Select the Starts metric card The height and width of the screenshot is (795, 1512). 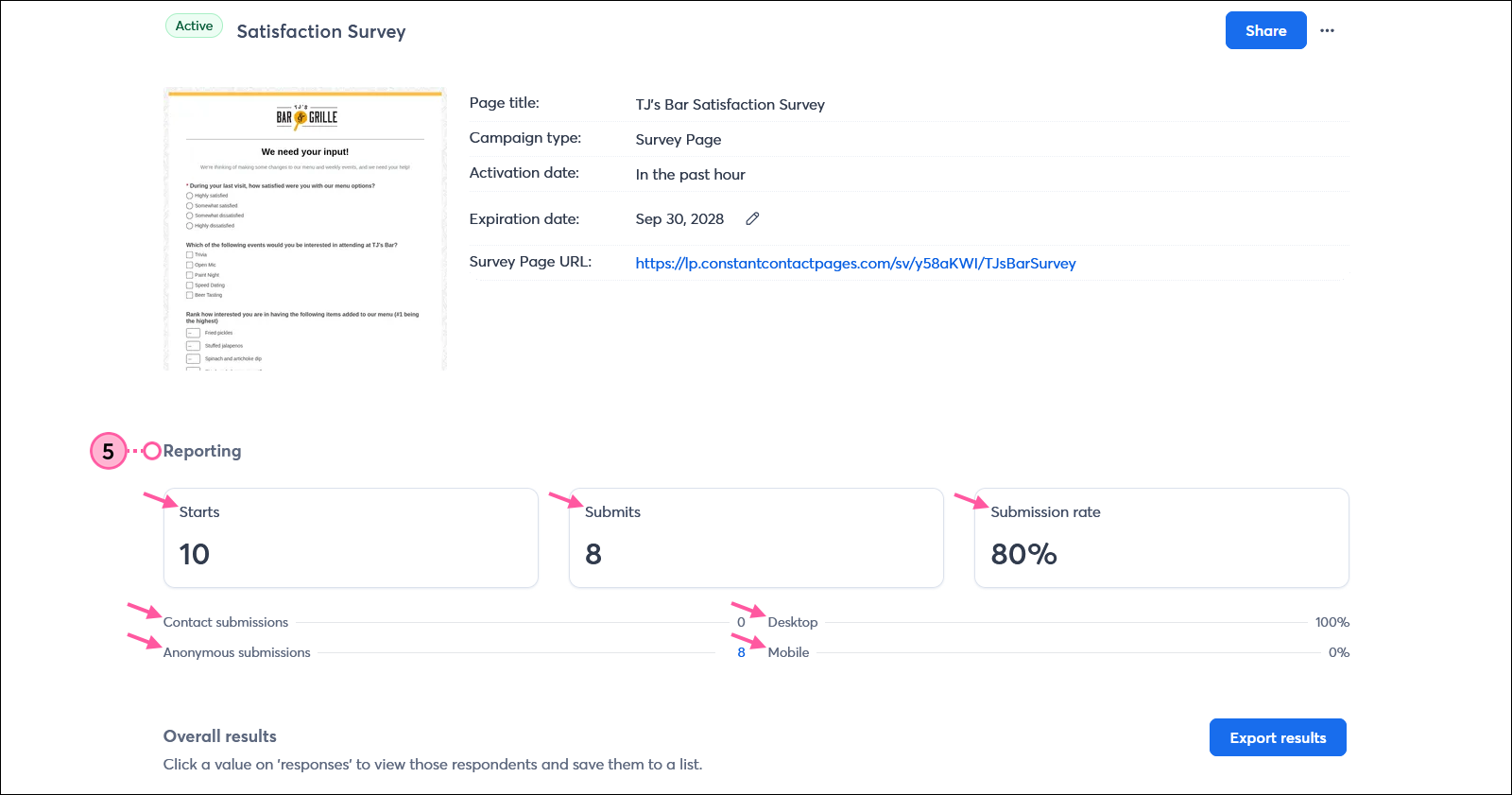point(351,538)
